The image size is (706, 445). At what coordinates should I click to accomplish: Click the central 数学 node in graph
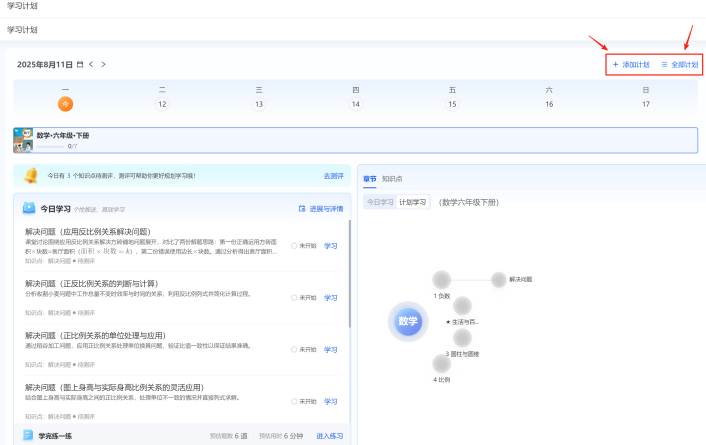click(x=408, y=322)
